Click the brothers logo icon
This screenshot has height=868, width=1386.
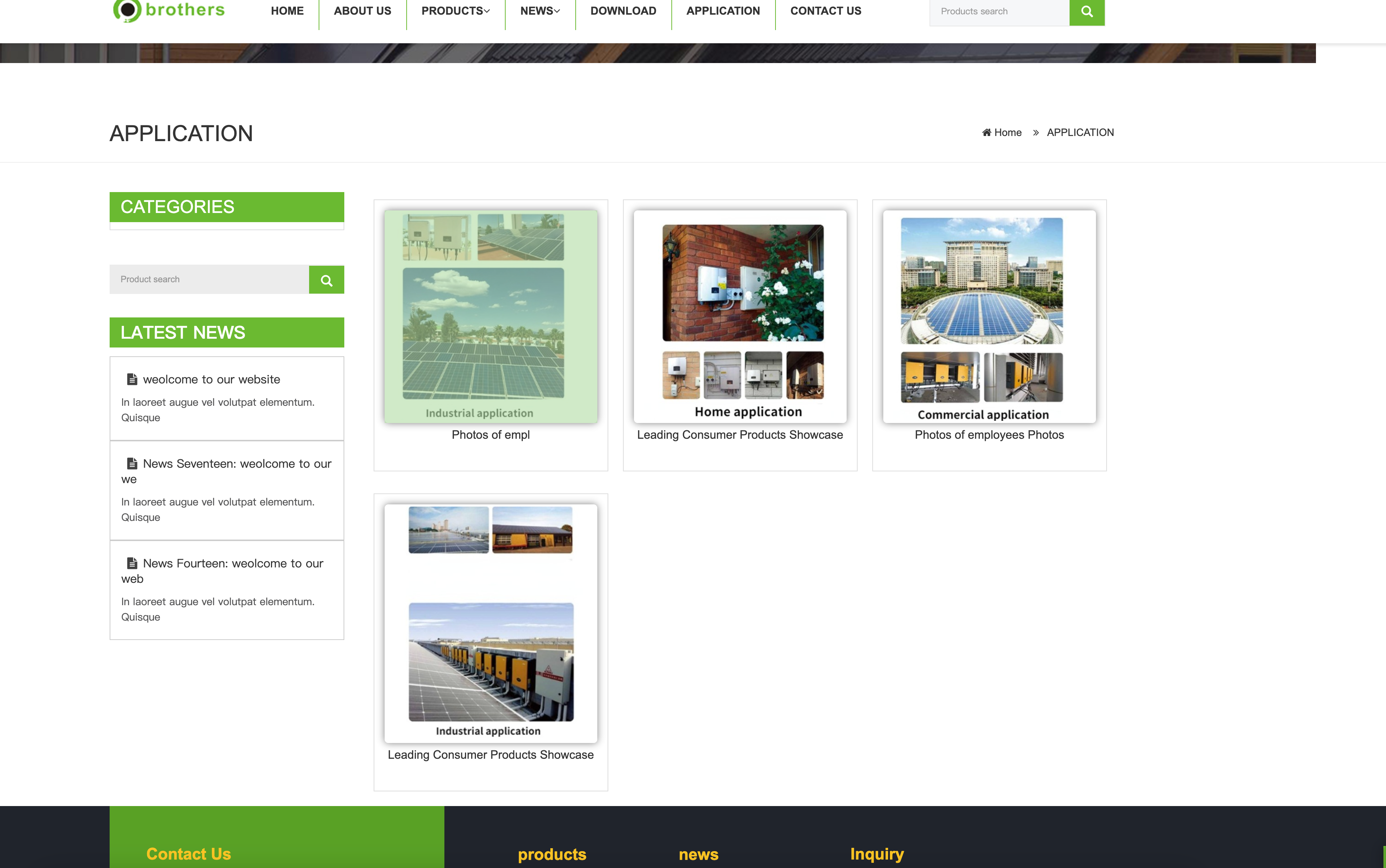click(127, 10)
